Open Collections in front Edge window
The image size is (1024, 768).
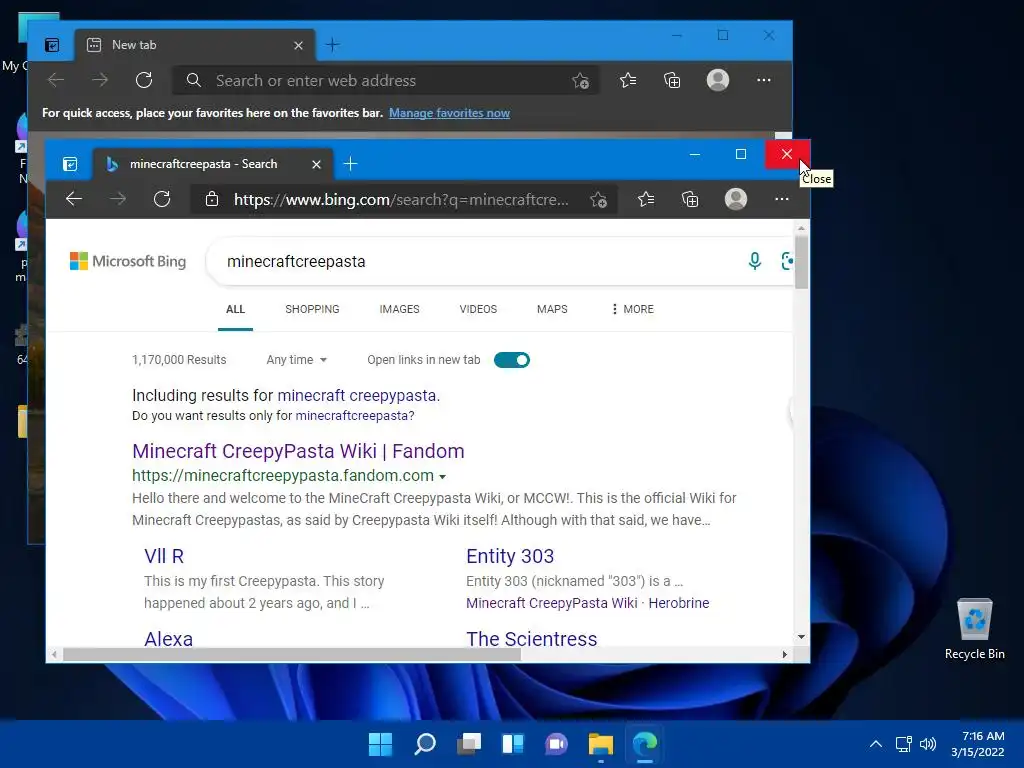click(690, 199)
